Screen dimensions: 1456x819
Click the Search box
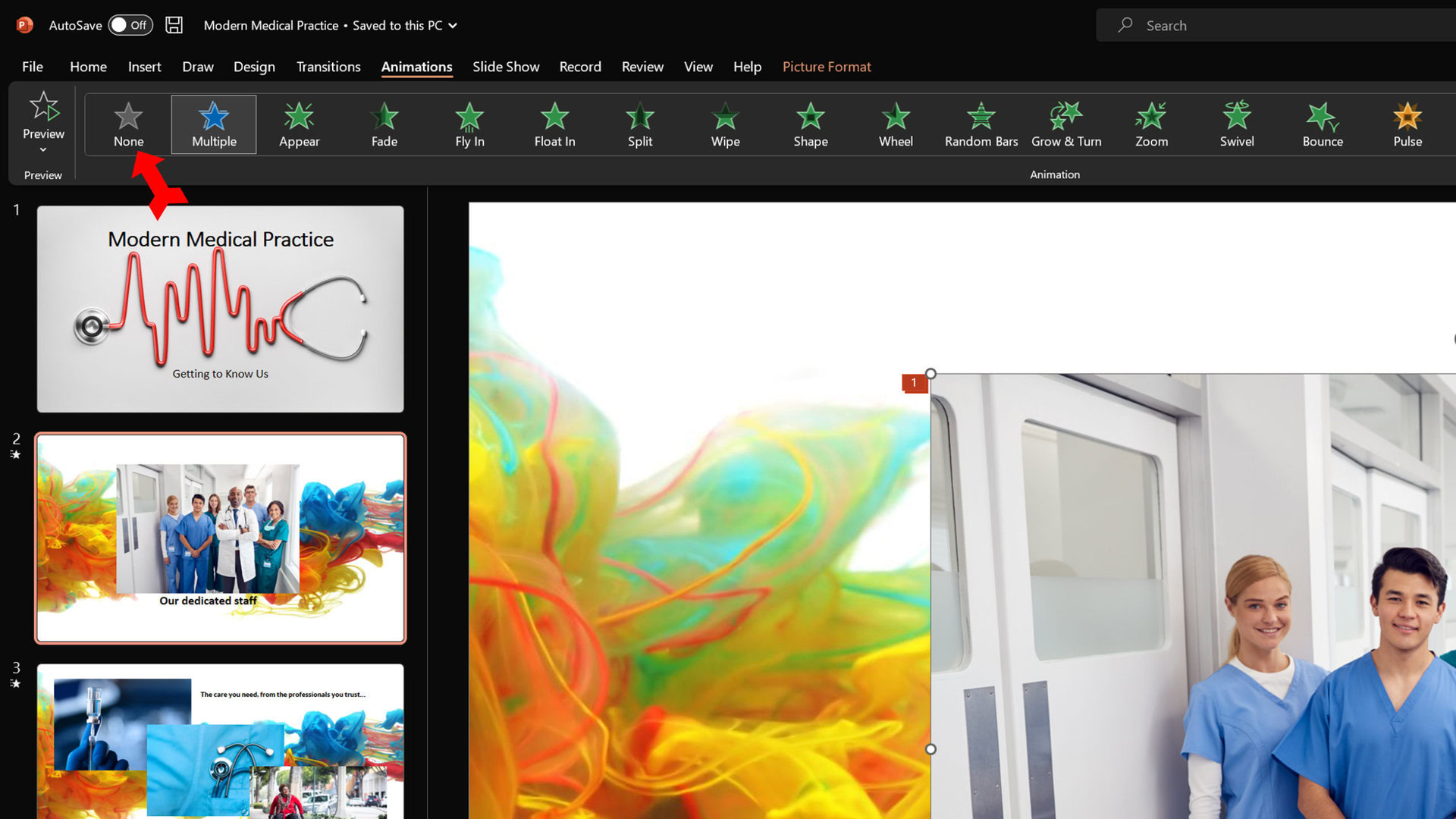point(1274,26)
